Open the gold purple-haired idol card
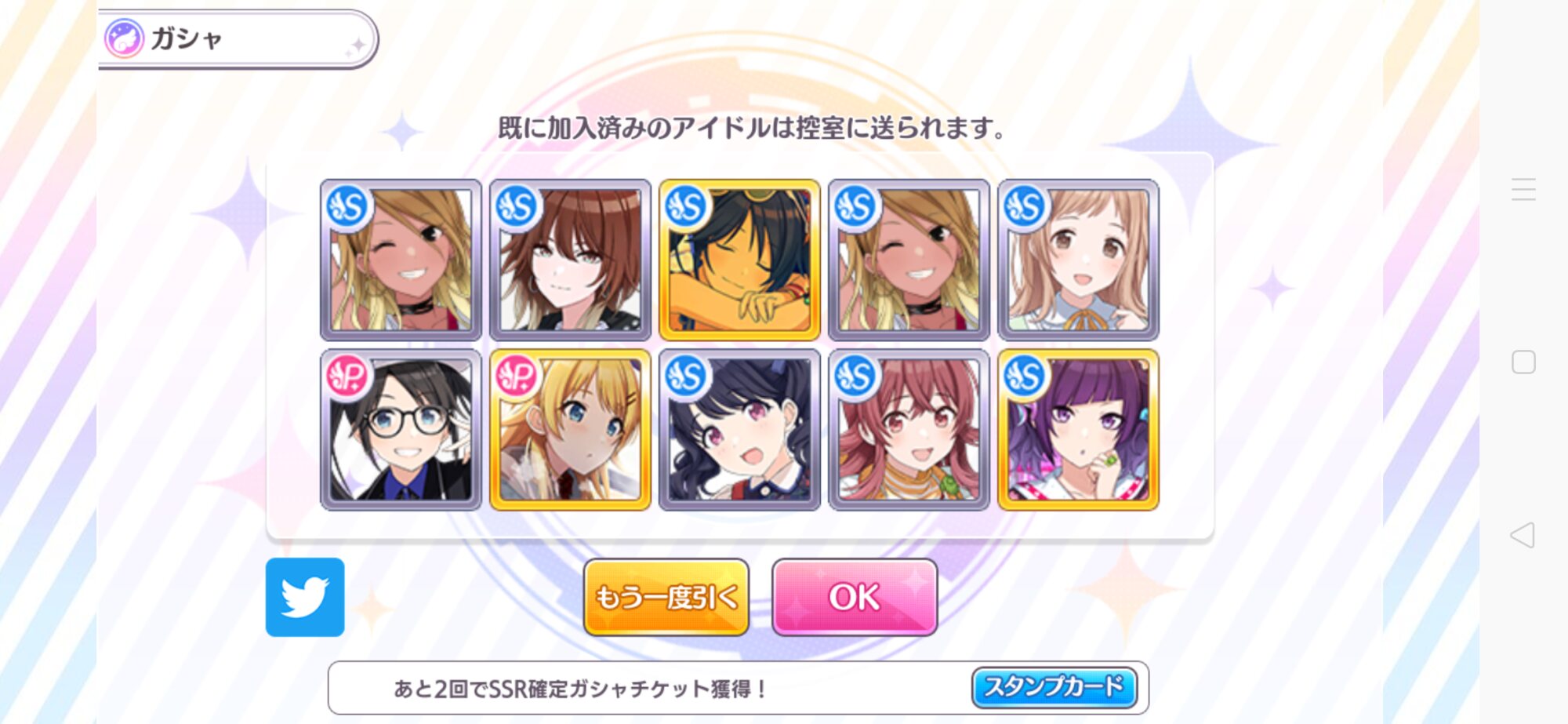1568x724 pixels. pyautogui.click(x=1078, y=430)
